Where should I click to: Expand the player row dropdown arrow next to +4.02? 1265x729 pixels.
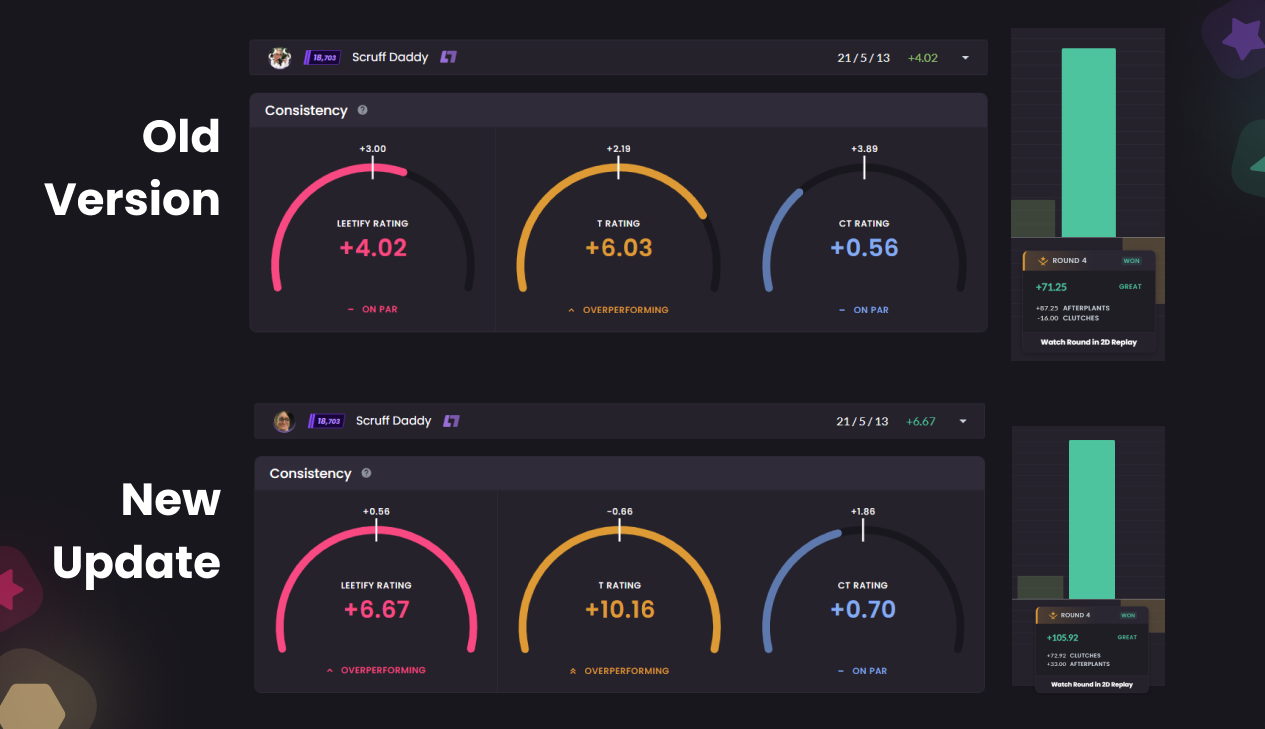coord(965,58)
